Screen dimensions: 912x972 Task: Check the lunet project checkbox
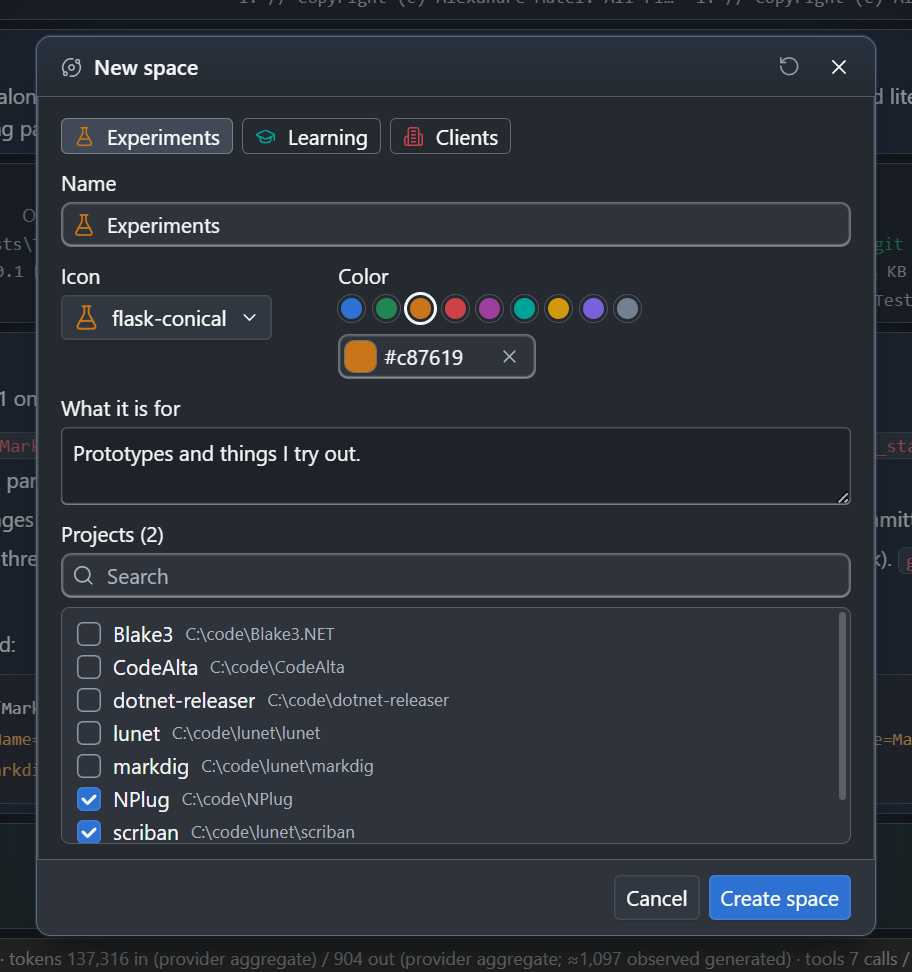click(x=89, y=733)
